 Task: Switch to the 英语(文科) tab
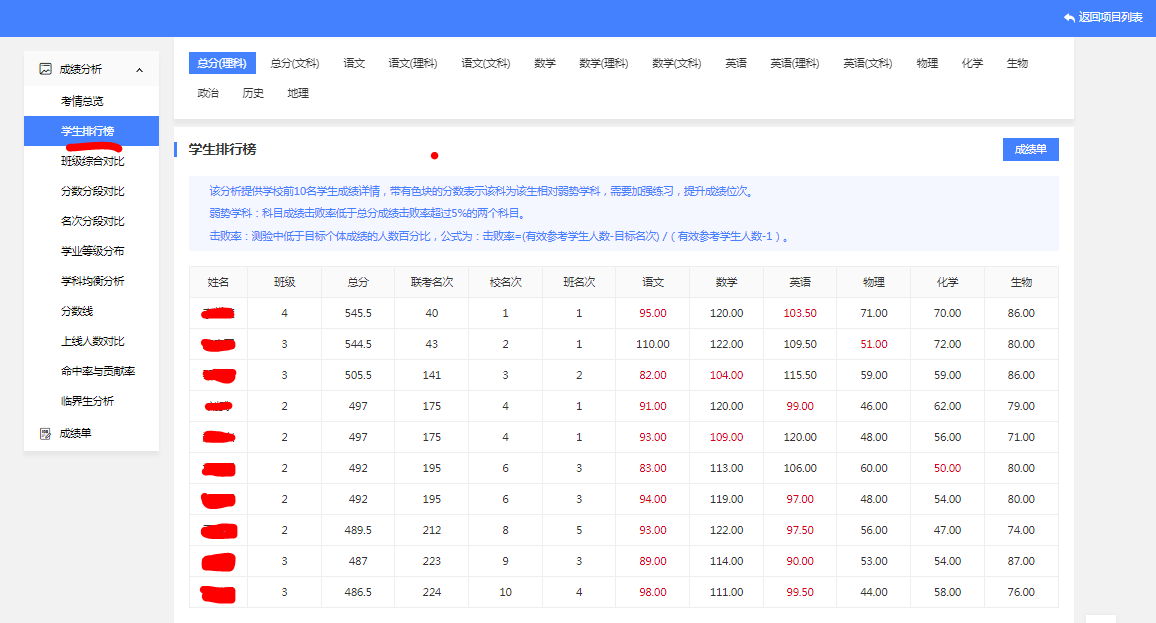[867, 63]
